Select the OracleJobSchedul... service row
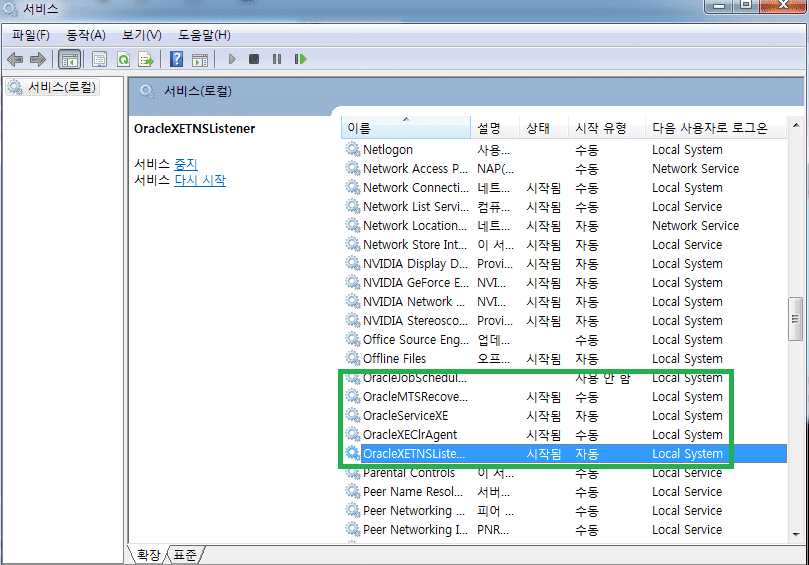This screenshot has height=565, width=809. [563, 378]
